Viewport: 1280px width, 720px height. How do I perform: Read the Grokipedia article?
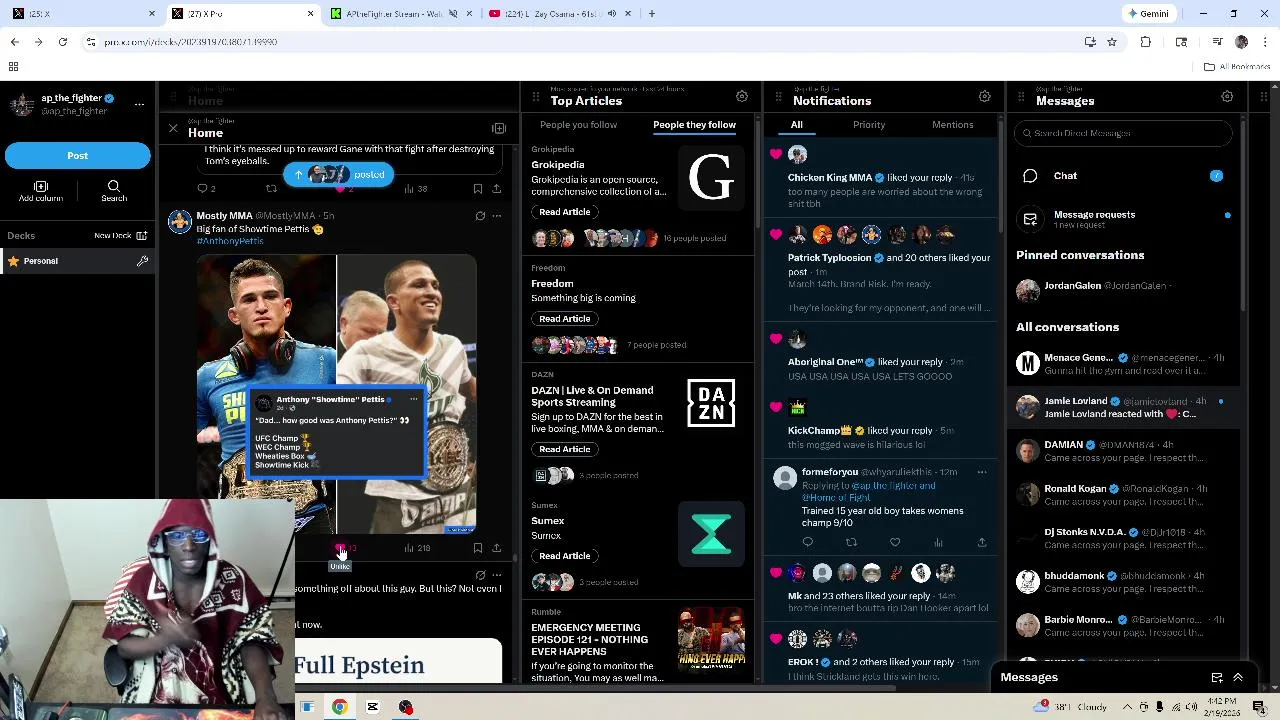(x=564, y=212)
